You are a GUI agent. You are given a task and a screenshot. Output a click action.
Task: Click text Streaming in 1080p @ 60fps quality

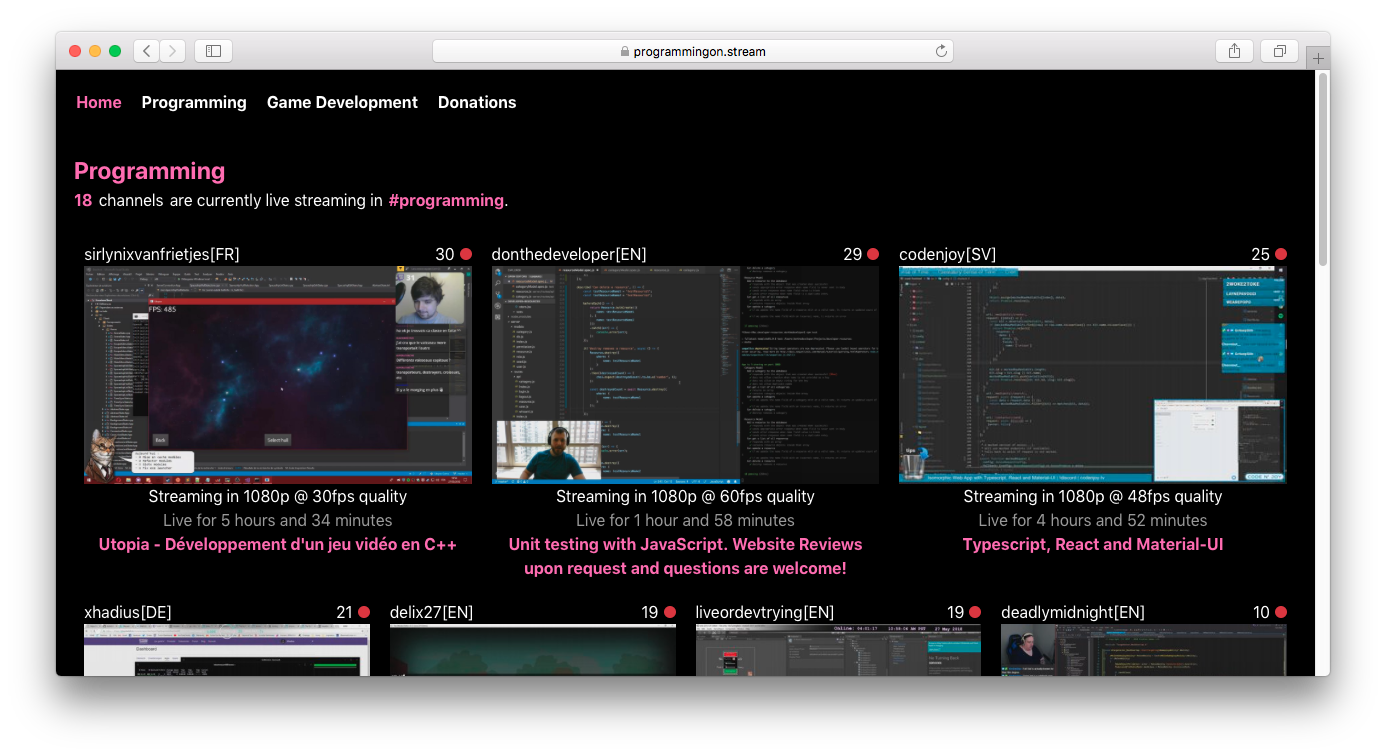click(x=685, y=496)
